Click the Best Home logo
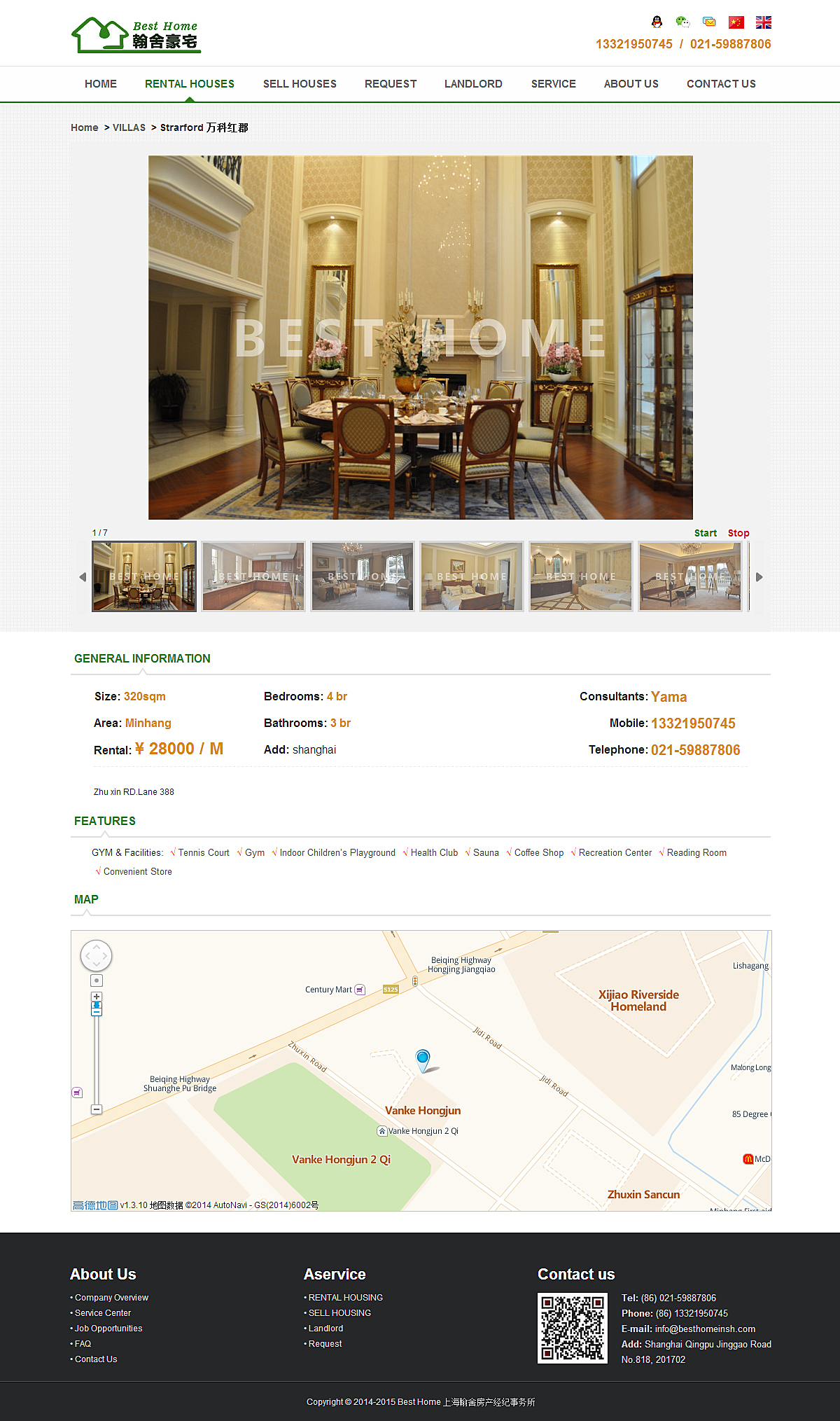The height and width of the screenshot is (1421, 840). (x=136, y=35)
